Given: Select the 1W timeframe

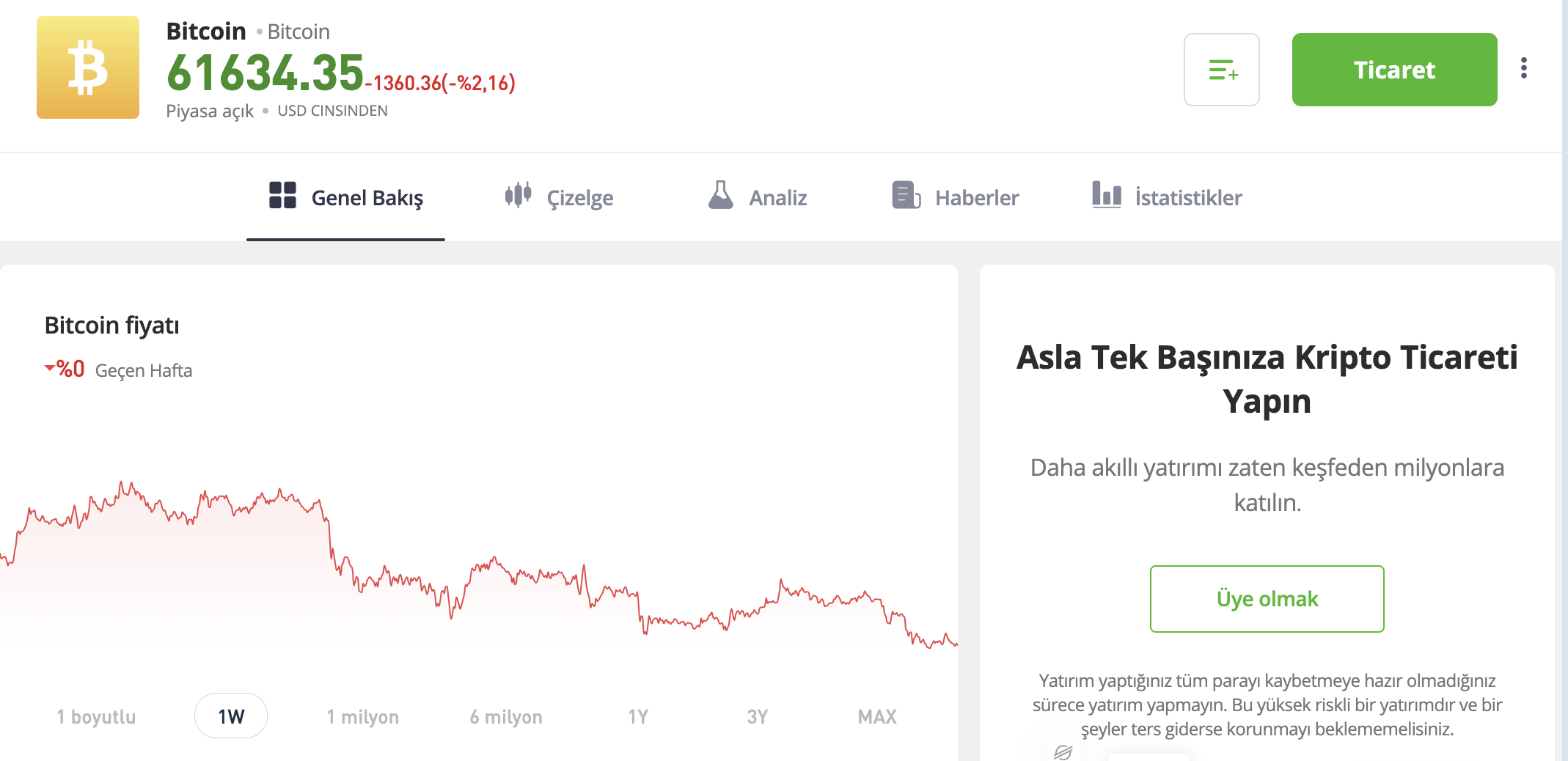Looking at the screenshot, I should pos(230,715).
